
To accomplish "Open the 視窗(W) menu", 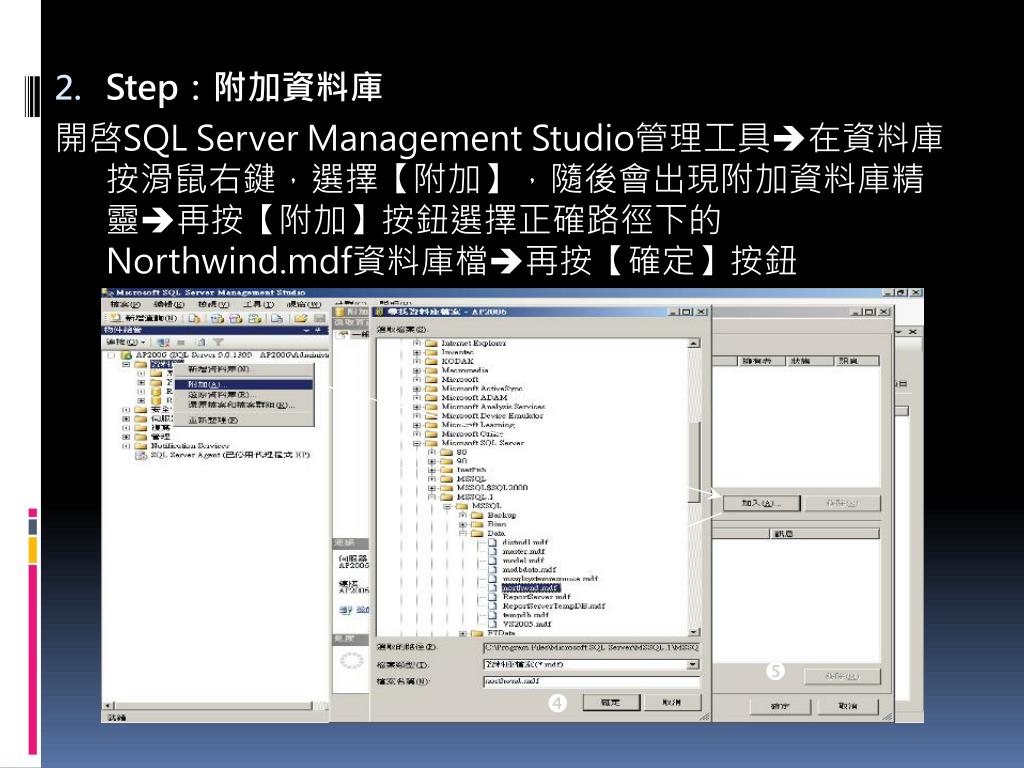I will [304, 304].
